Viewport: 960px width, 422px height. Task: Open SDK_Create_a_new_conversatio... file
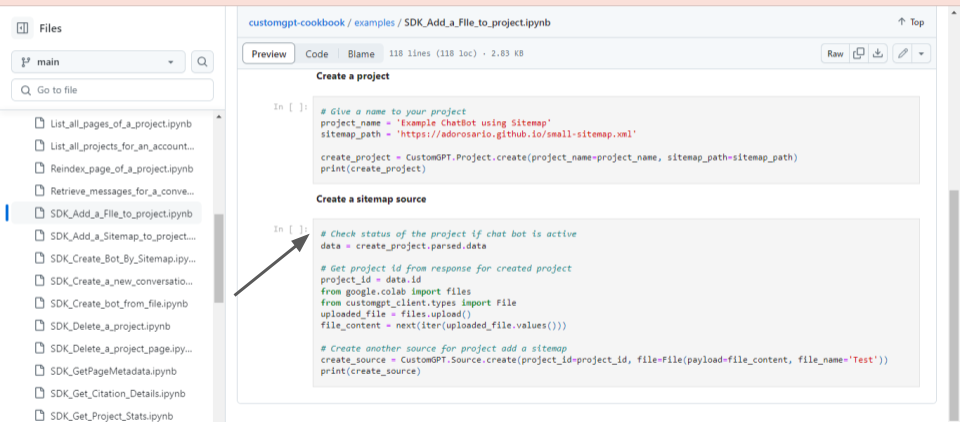coord(122,281)
